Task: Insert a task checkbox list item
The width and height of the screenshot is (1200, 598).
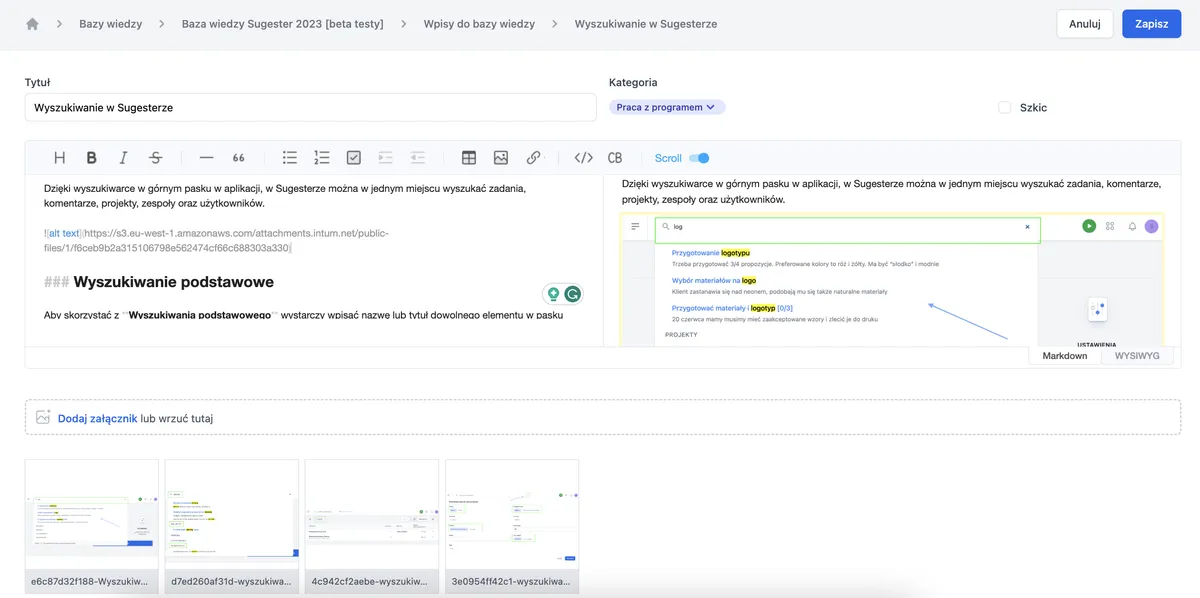Action: [354, 158]
